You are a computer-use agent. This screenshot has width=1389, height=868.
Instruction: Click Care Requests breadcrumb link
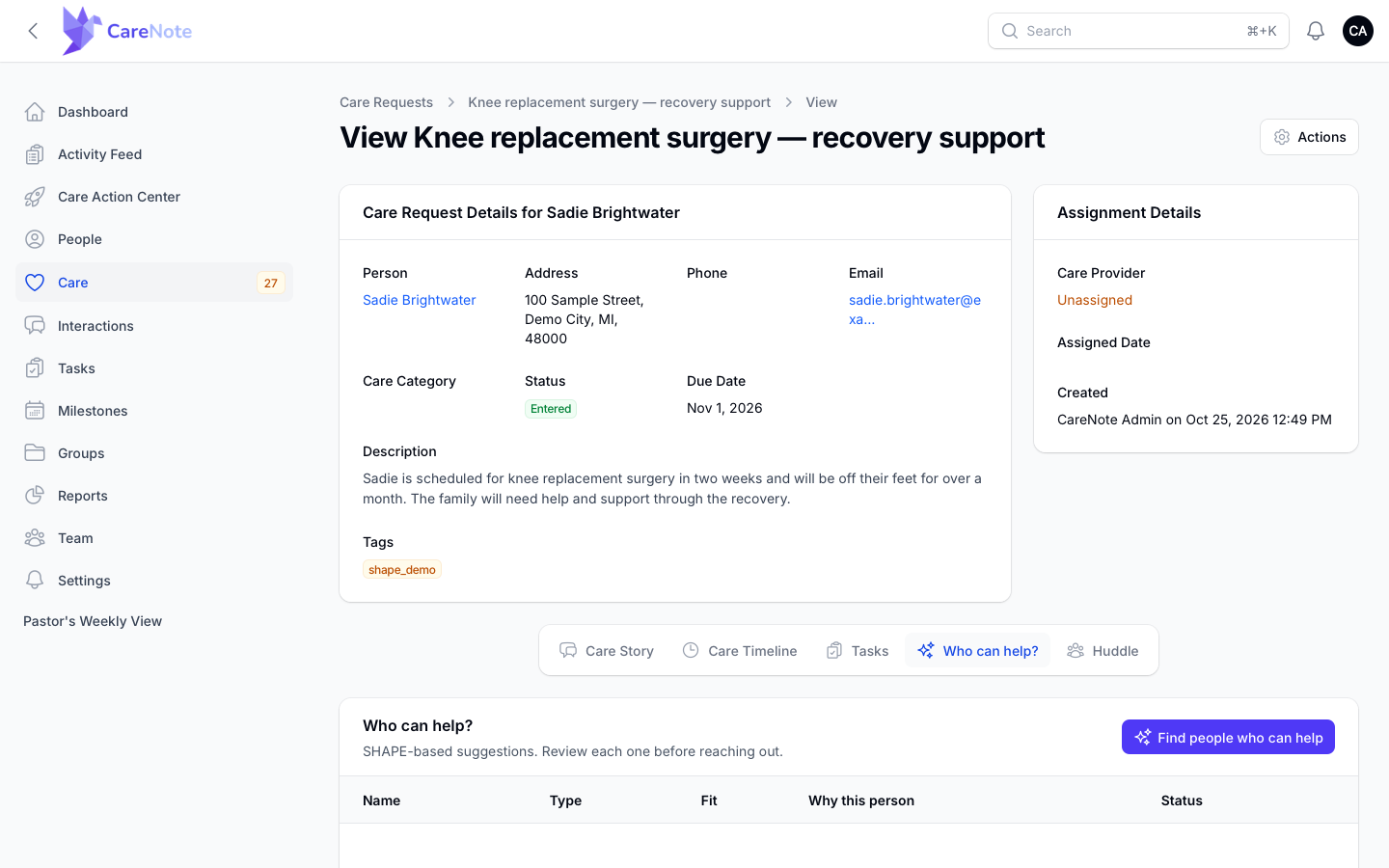(x=386, y=102)
